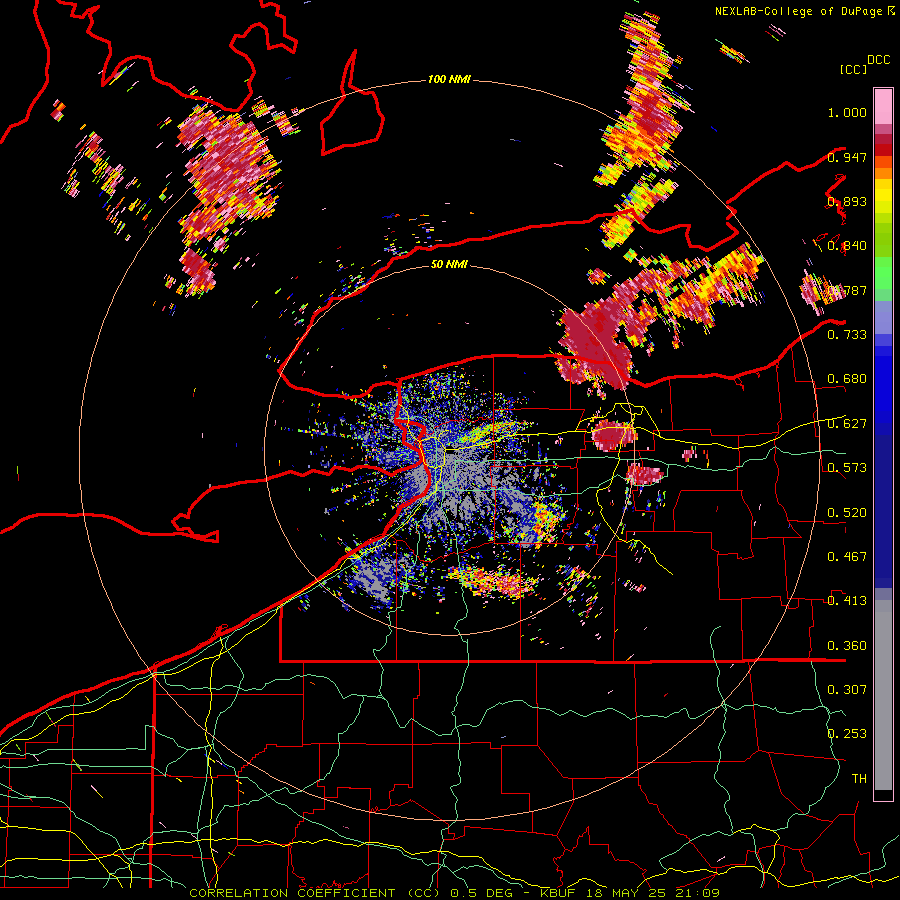Click the 0.733 legend value
This screenshot has width=900, height=900.
click(847, 335)
